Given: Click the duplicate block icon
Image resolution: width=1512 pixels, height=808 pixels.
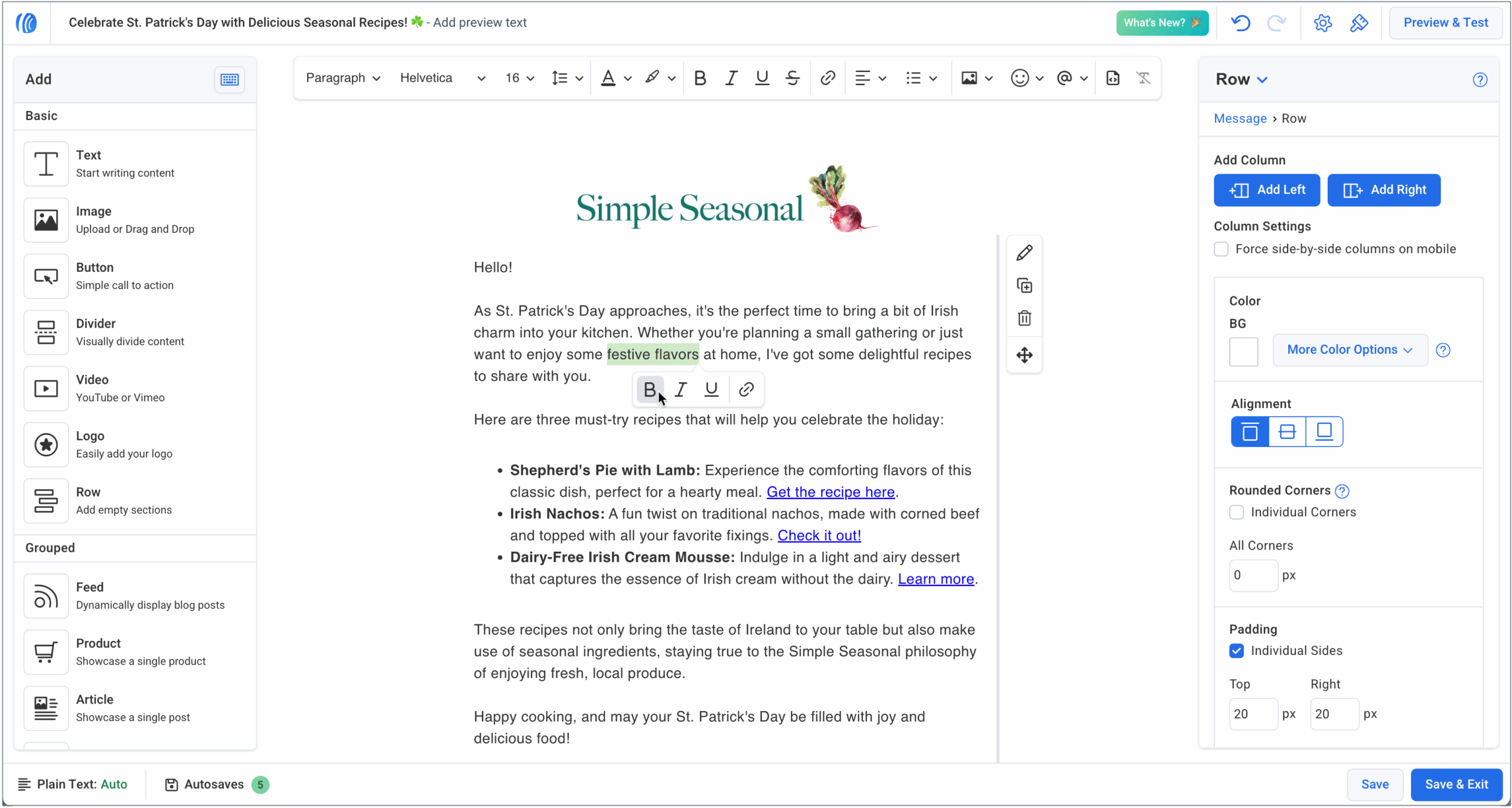Looking at the screenshot, I should 1024,286.
